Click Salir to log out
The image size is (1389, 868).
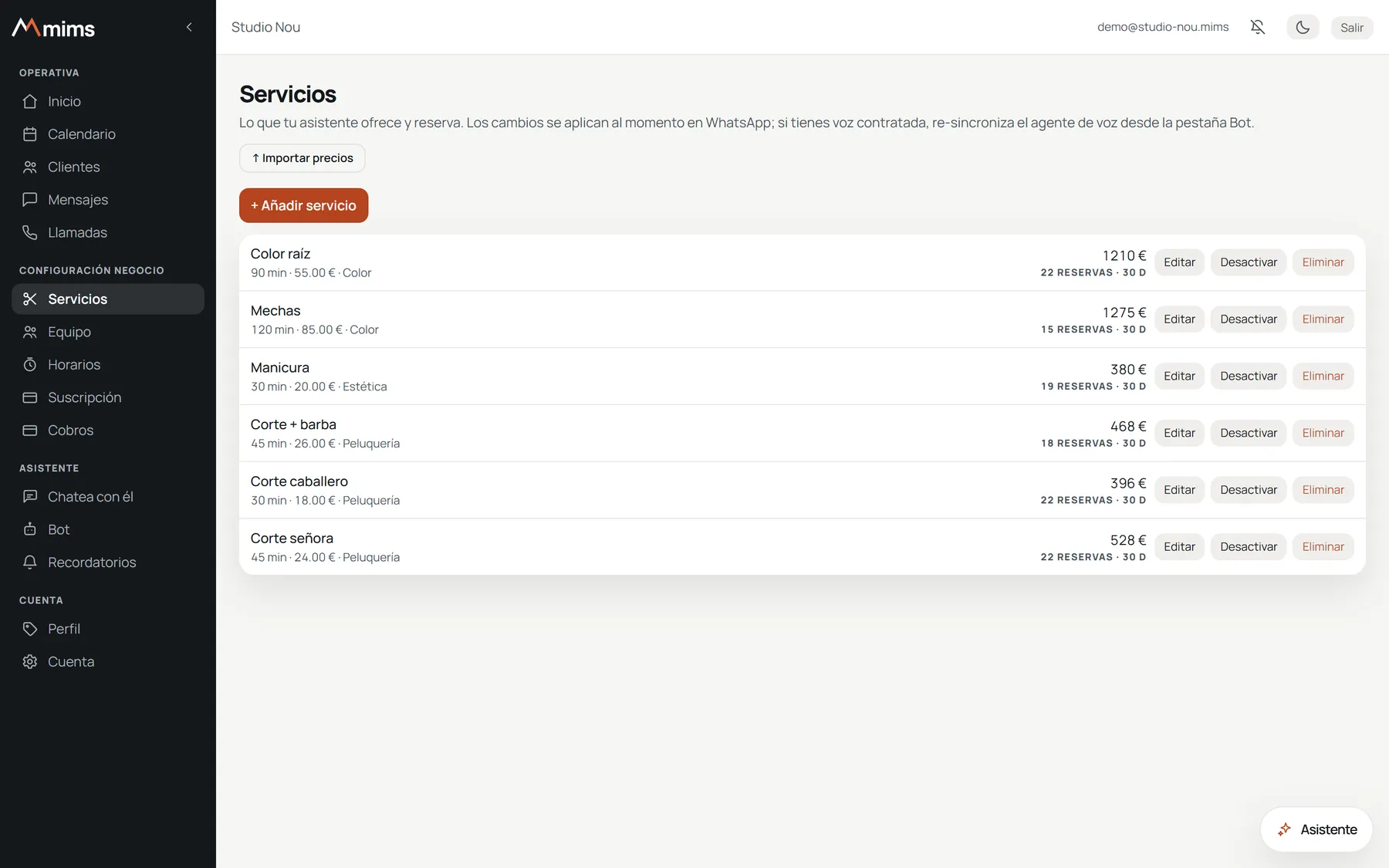[1352, 27]
